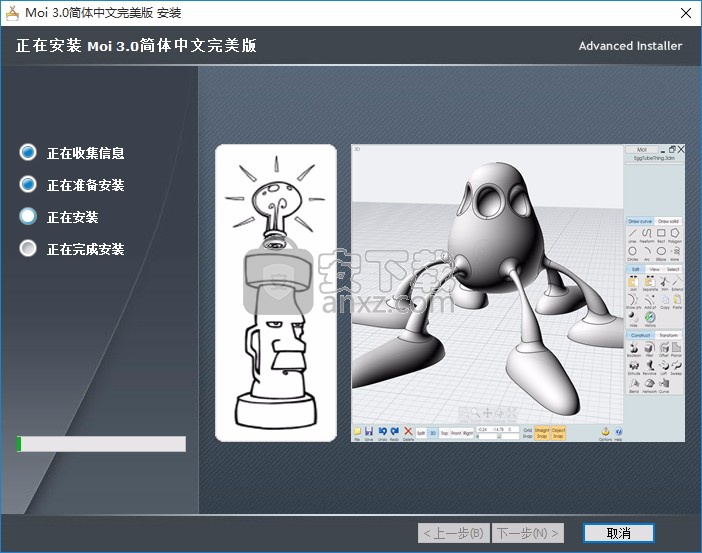Viewport: 702px width, 553px height.
Task: Close the installer window
Action: (x=685, y=13)
